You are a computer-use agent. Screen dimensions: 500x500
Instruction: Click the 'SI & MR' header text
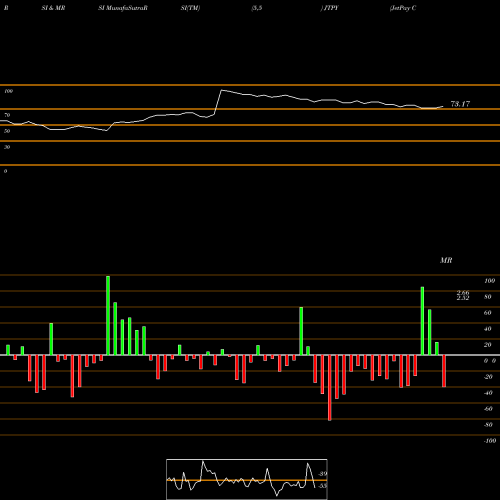53,8
